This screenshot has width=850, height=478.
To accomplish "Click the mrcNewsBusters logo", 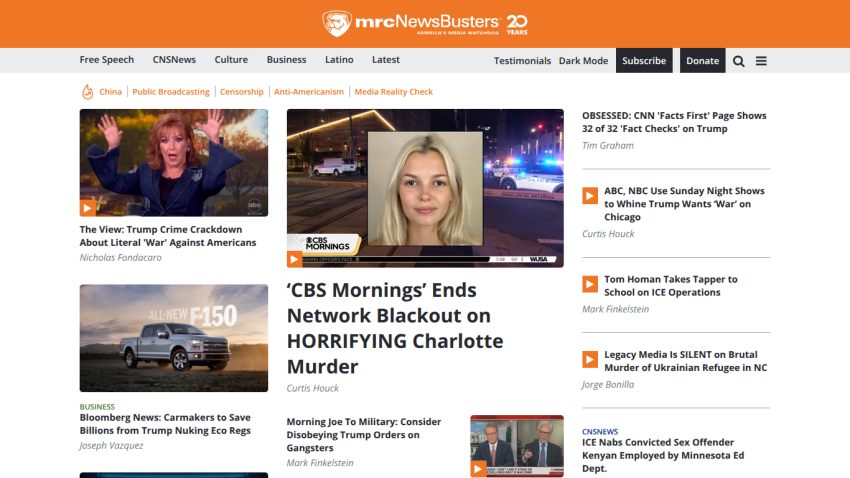I will [x=424, y=24].
